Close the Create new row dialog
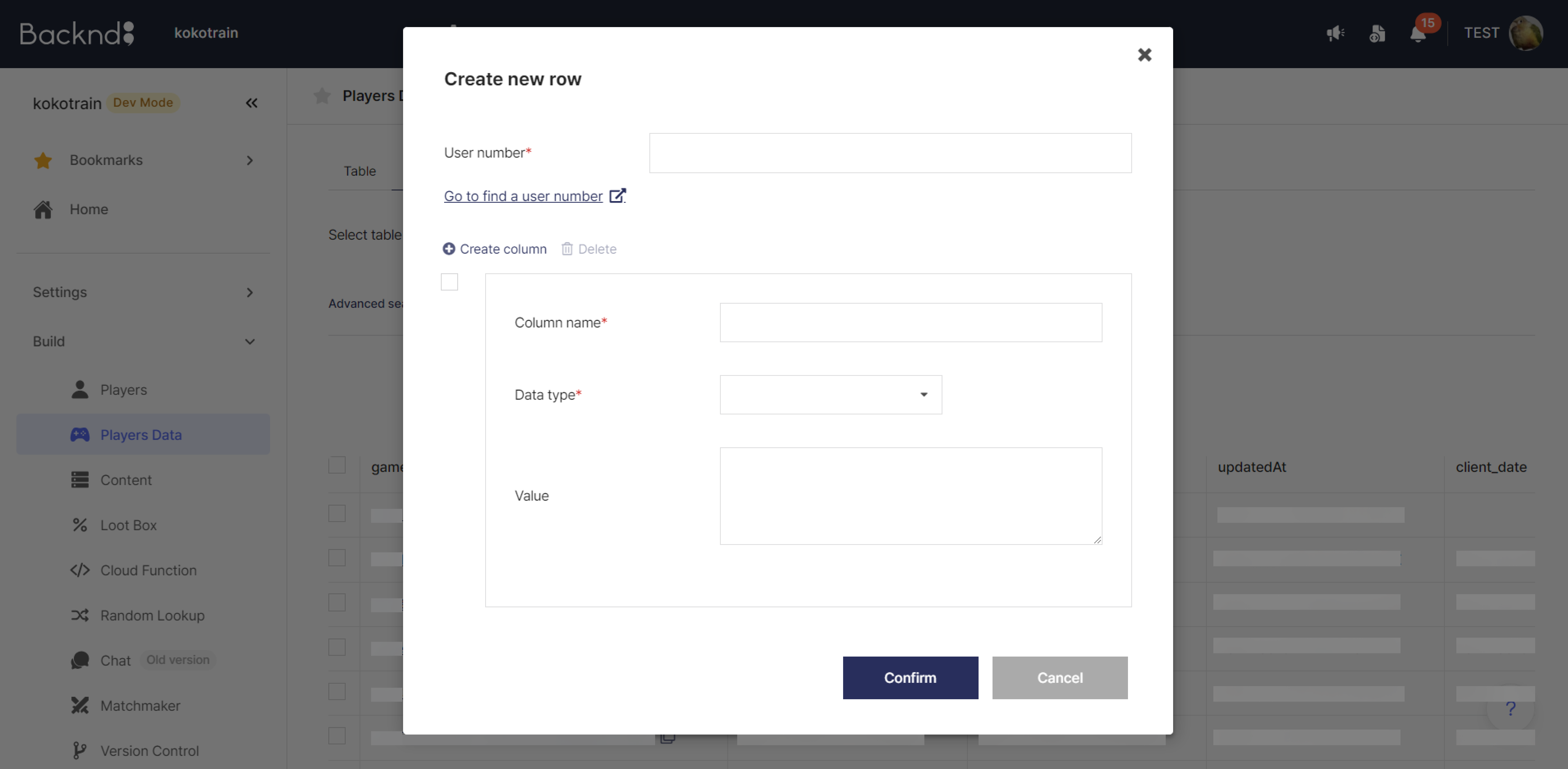 pyautogui.click(x=1144, y=55)
